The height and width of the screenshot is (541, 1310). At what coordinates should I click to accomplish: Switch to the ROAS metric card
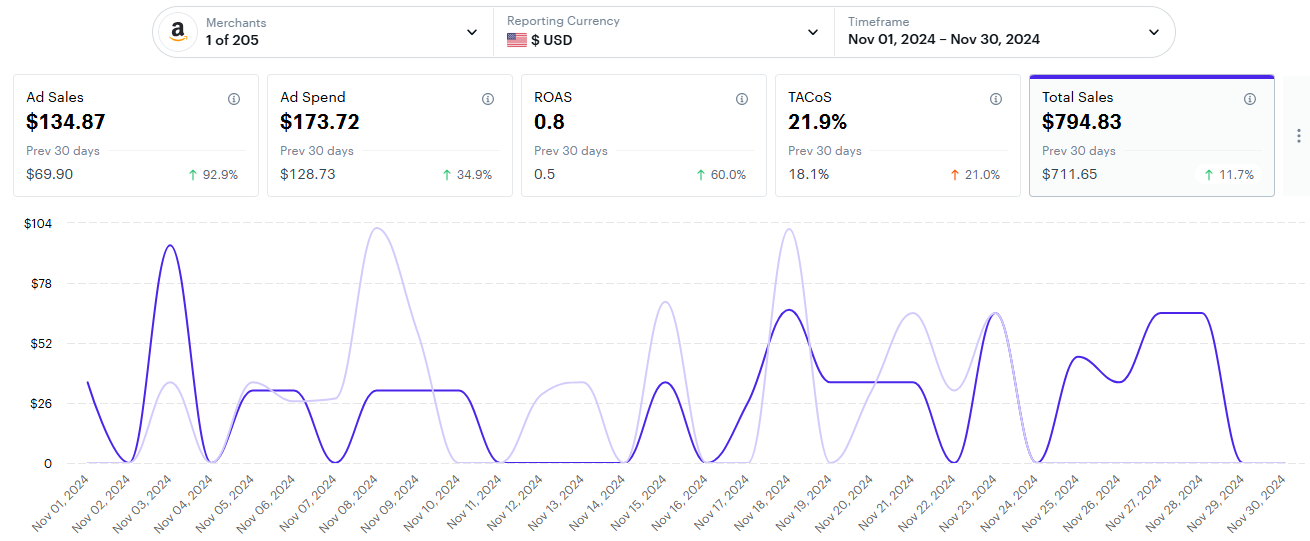[x=644, y=135]
